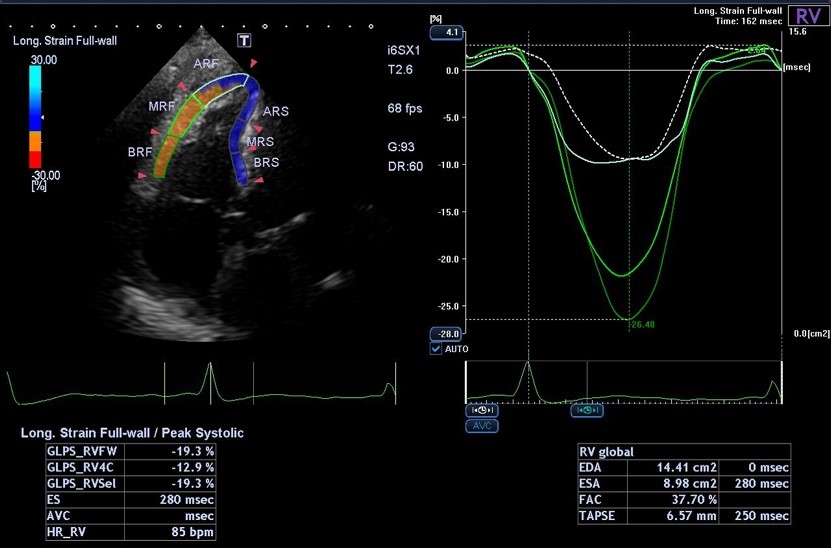Select the BRS septal segment label
Viewport: 831px width, 548px height.
tap(265, 161)
